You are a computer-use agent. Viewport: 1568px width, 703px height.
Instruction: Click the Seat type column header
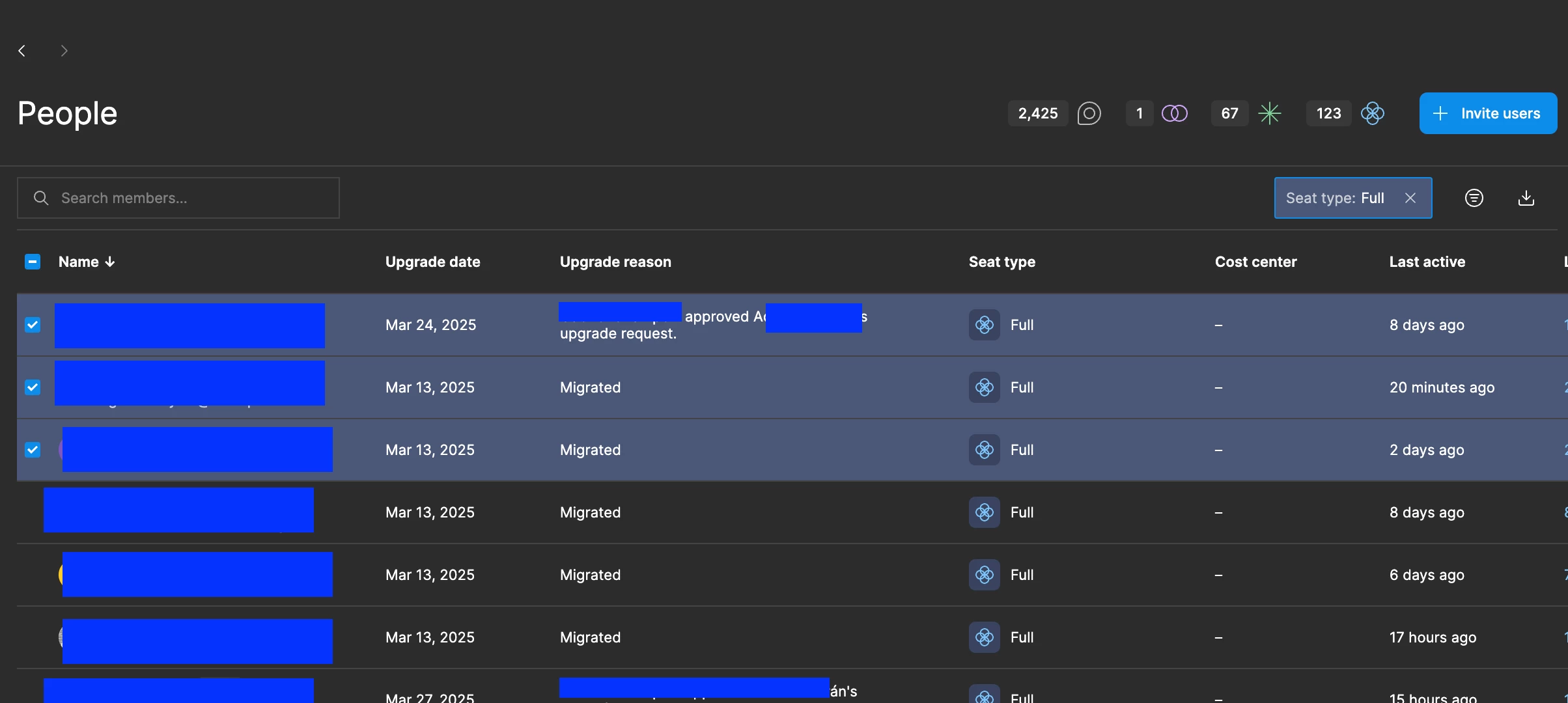(1001, 262)
